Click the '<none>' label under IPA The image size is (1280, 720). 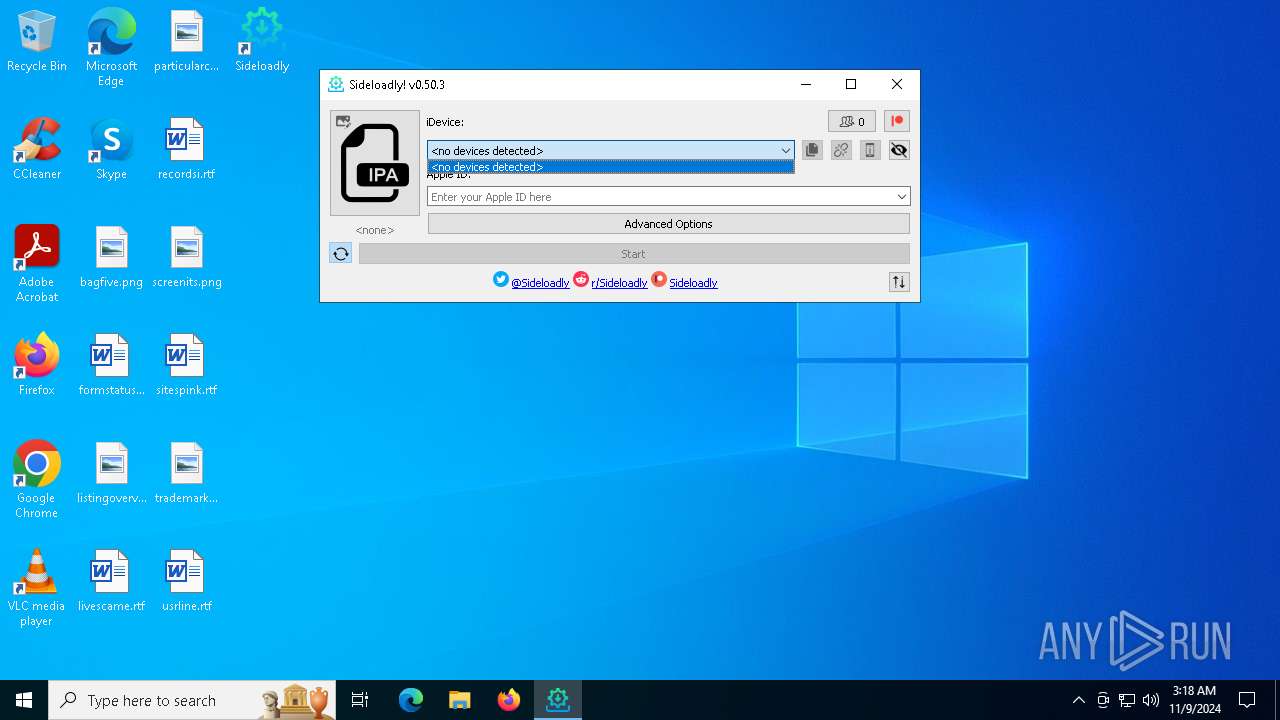(x=375, y=230)
